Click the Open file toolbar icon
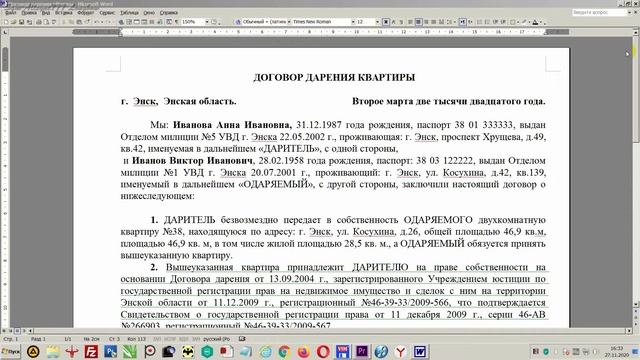 [x=13, y=22]
